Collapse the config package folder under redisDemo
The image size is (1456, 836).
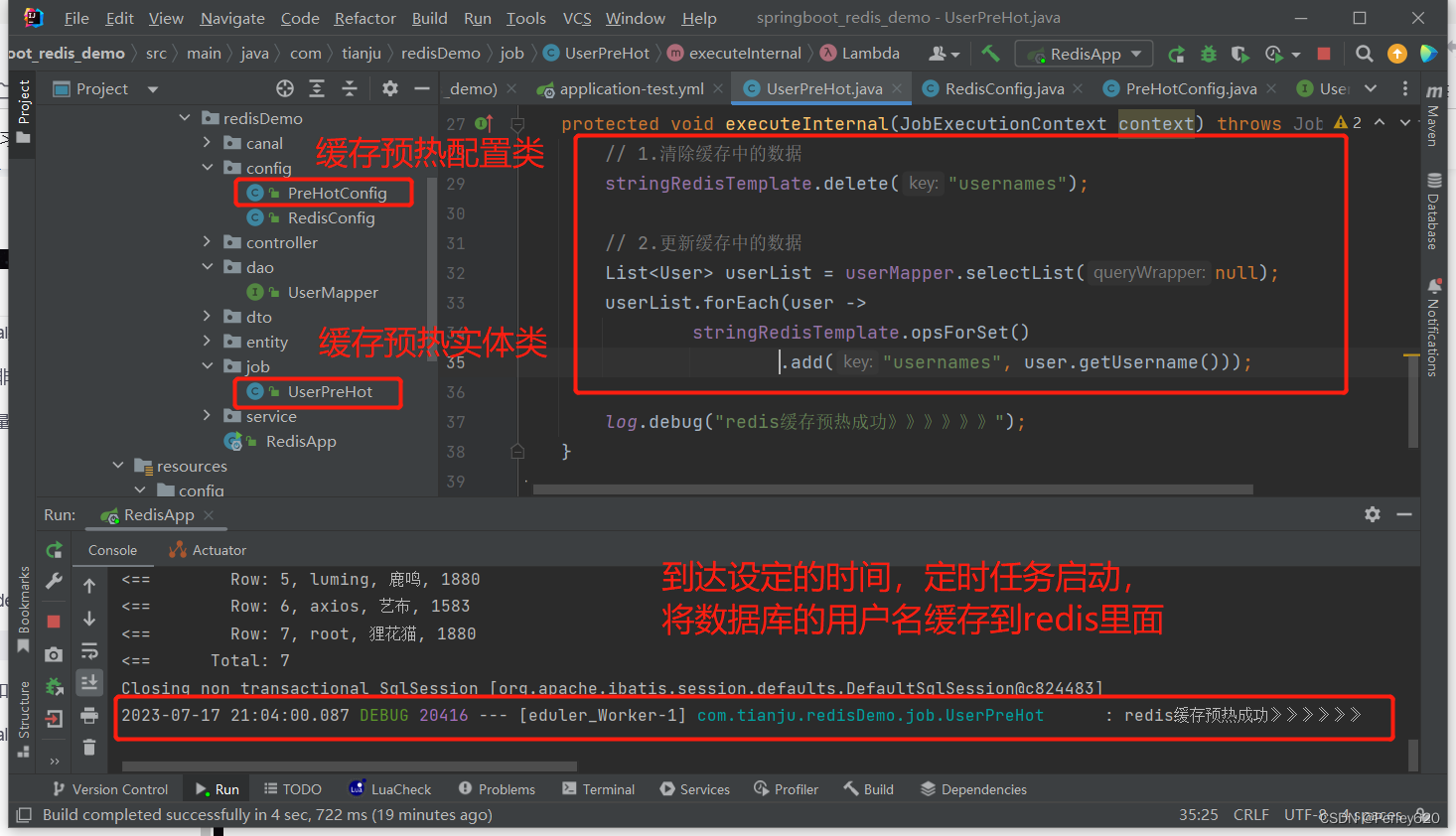(208, 168)
